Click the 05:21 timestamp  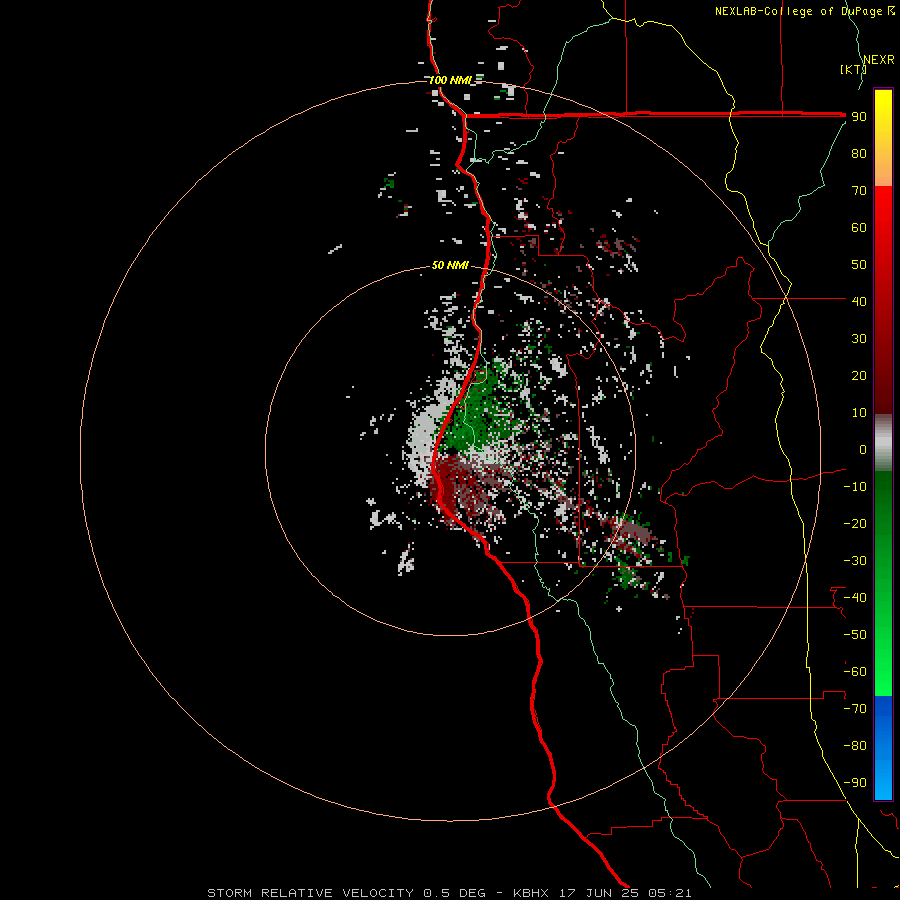coord(670,893)
